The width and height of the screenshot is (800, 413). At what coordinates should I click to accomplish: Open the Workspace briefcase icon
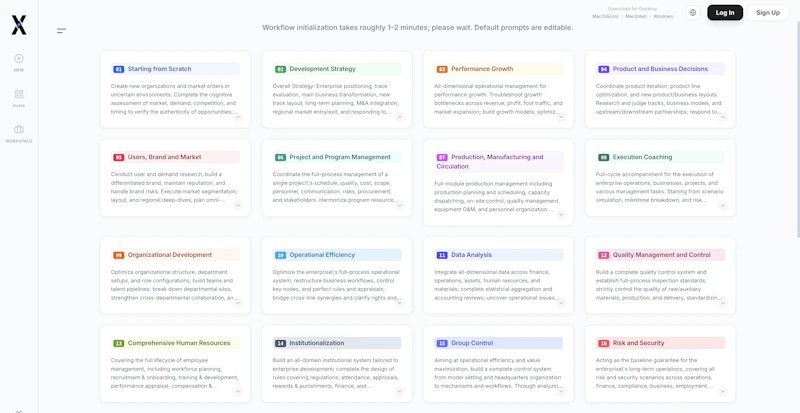point(19,129)
